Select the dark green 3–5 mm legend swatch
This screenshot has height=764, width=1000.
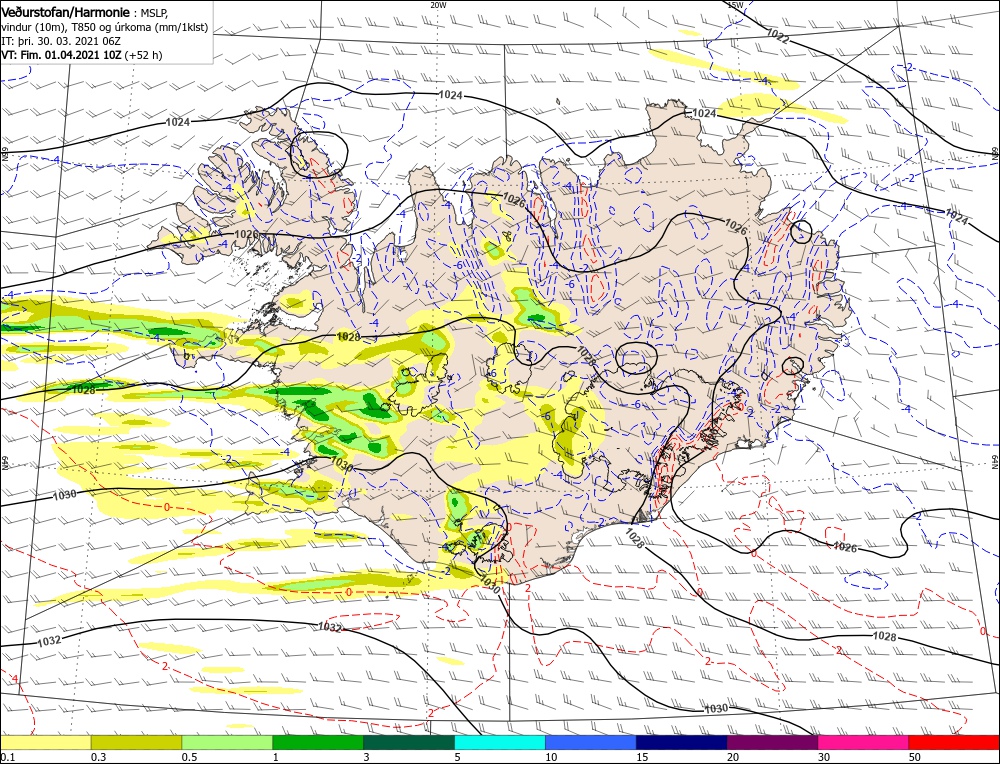409,742
